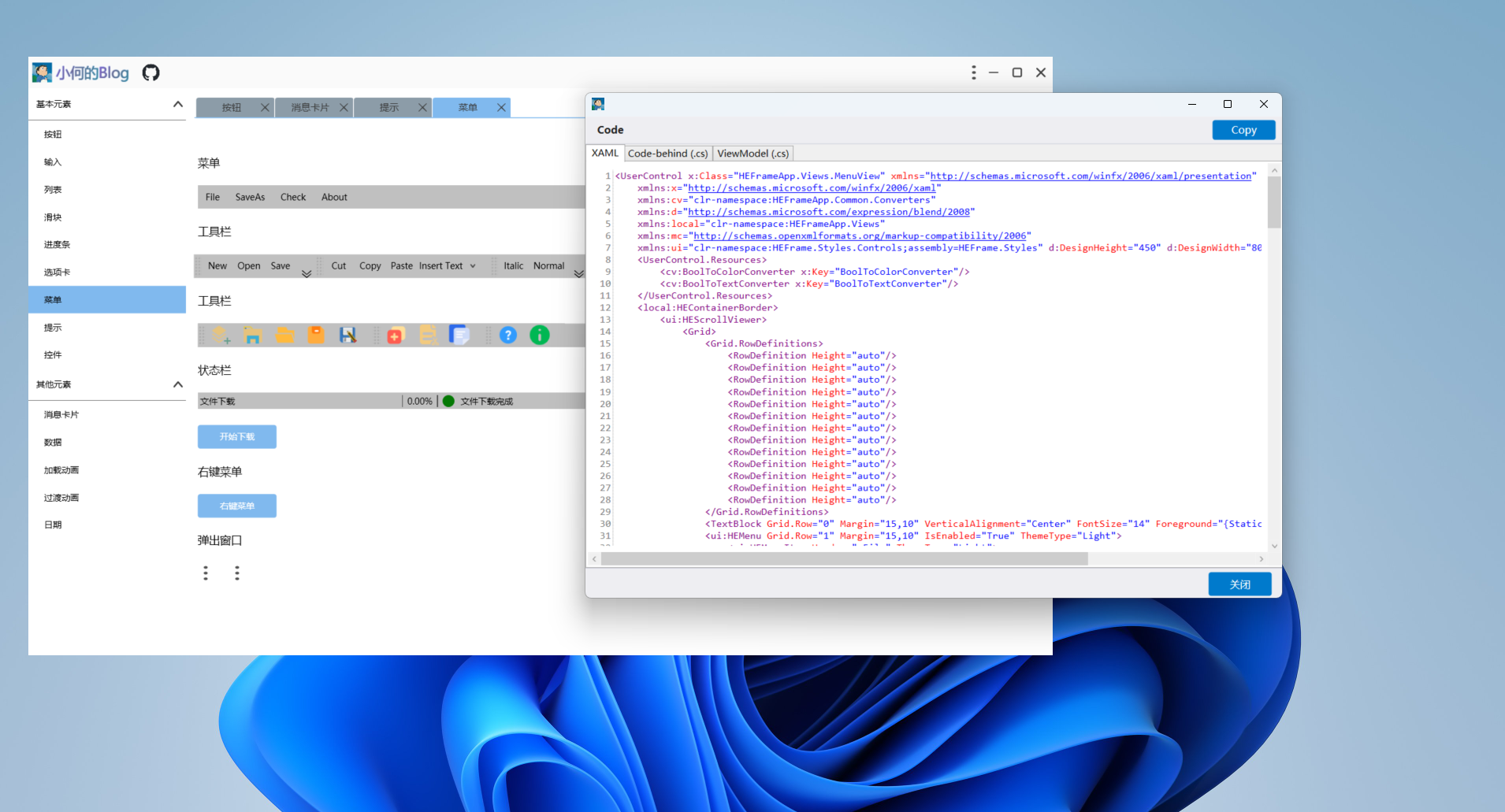Open the About menu
This screenshot has width=1505, height=812.
334,198
